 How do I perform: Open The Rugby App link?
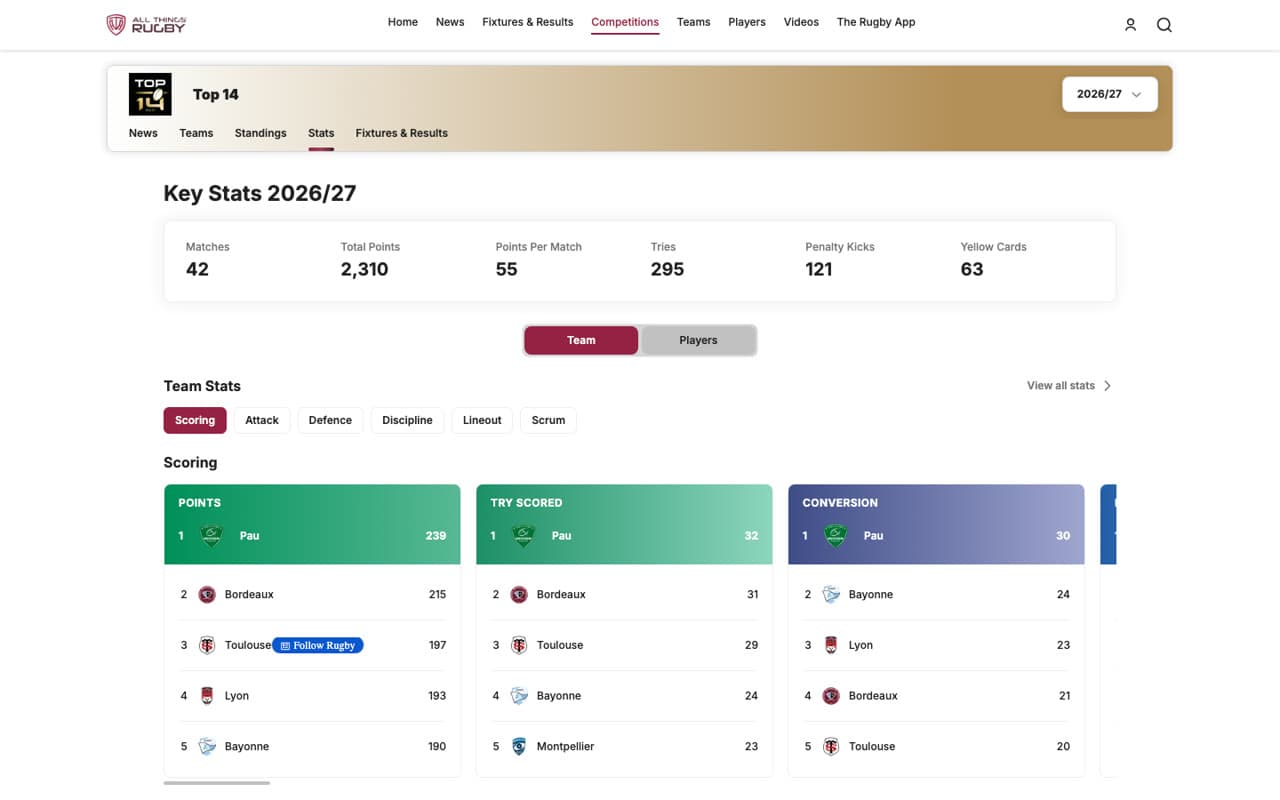point(876,22)
